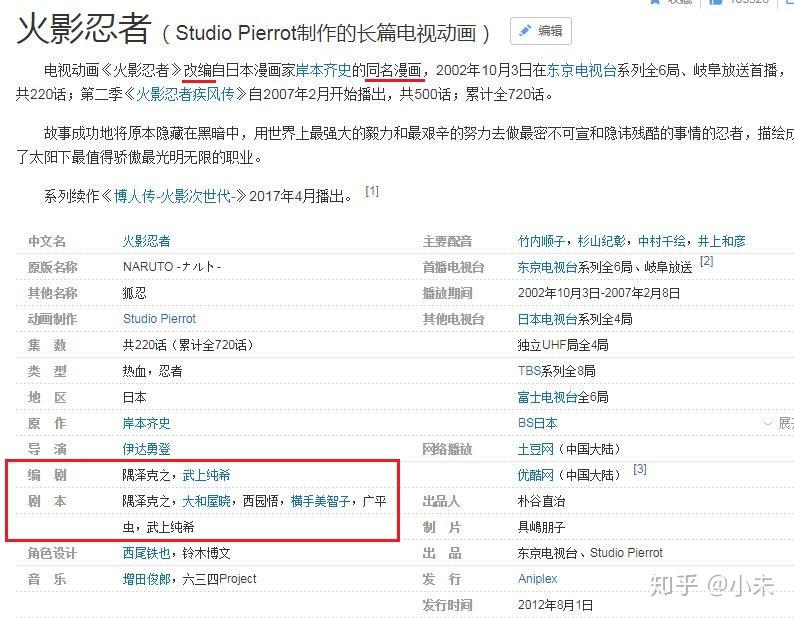Open the 火影忍者疾风传 link

pyautogui.click(x=185, y=94)
